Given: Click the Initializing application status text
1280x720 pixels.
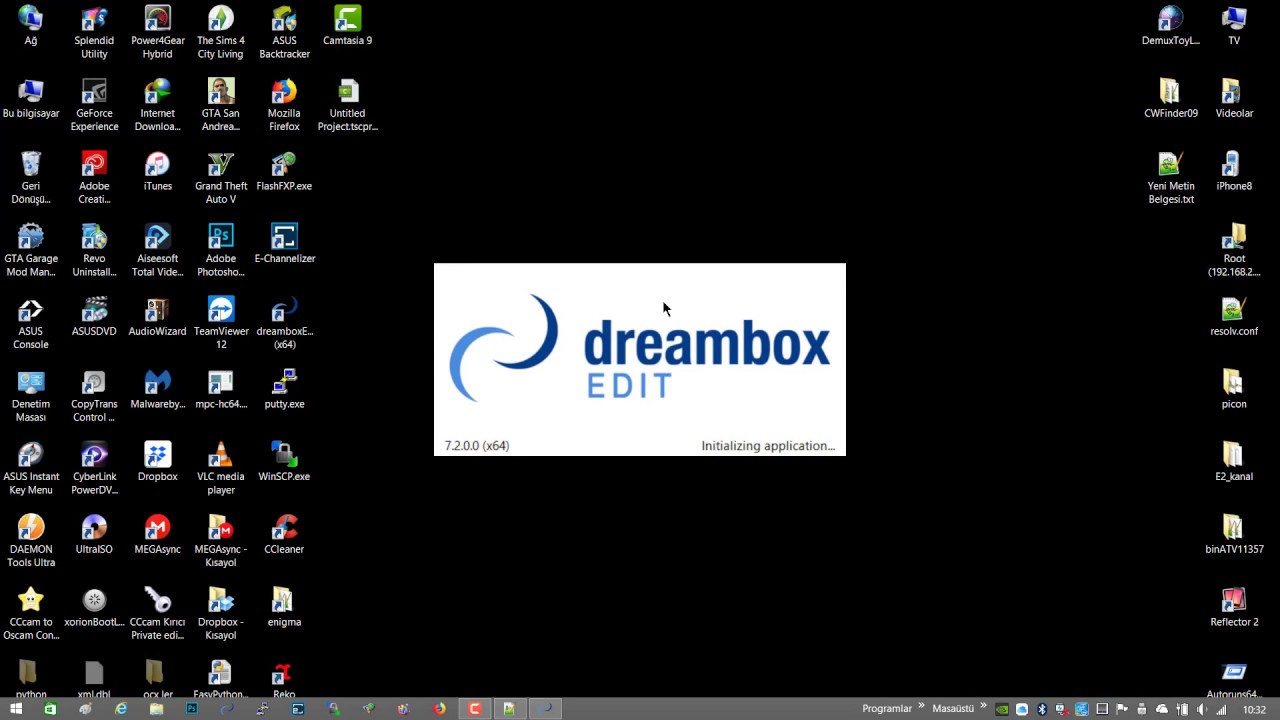Looking at the screenshot, I should tap(768, 446).
